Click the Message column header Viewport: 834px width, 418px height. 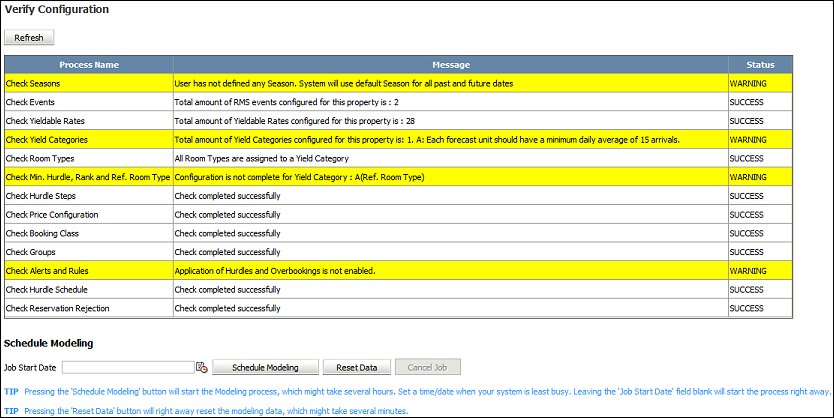pyautogui.click(x=450, y=64)
